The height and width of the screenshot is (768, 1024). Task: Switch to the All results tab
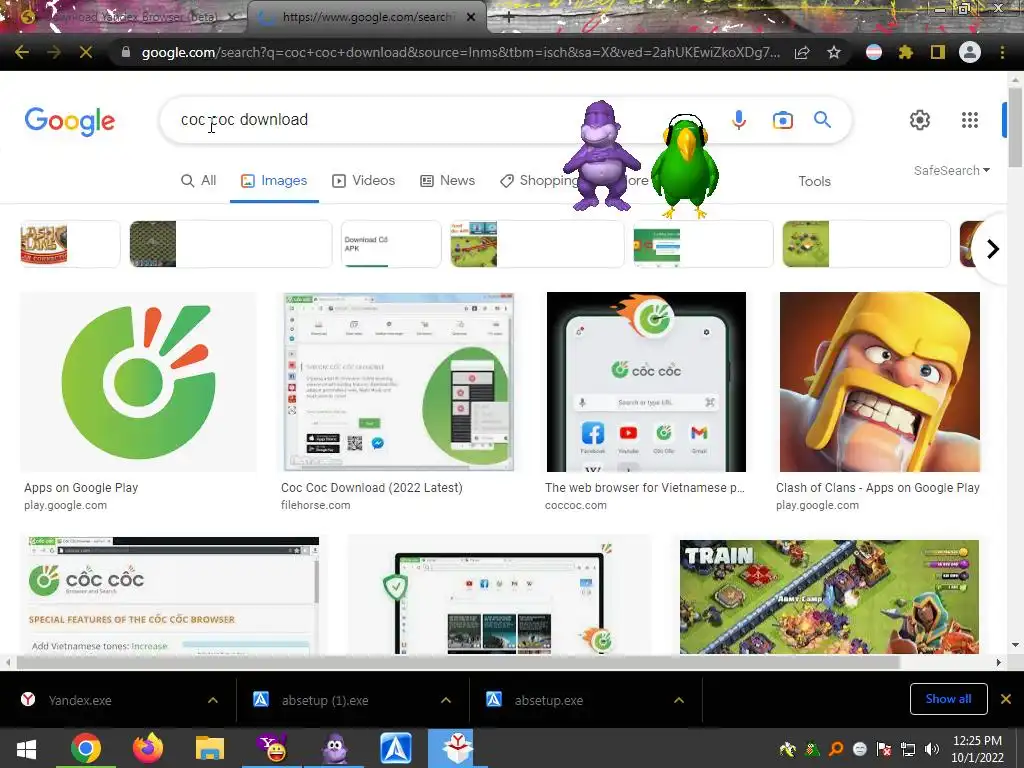pyautogui.click(x=199, y=181)
